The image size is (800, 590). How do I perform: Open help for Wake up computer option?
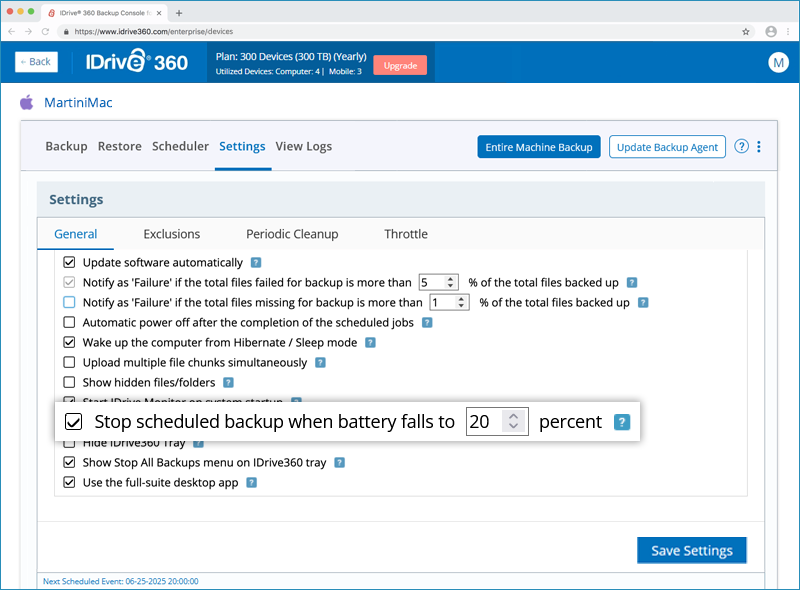(x=370, y=342)
